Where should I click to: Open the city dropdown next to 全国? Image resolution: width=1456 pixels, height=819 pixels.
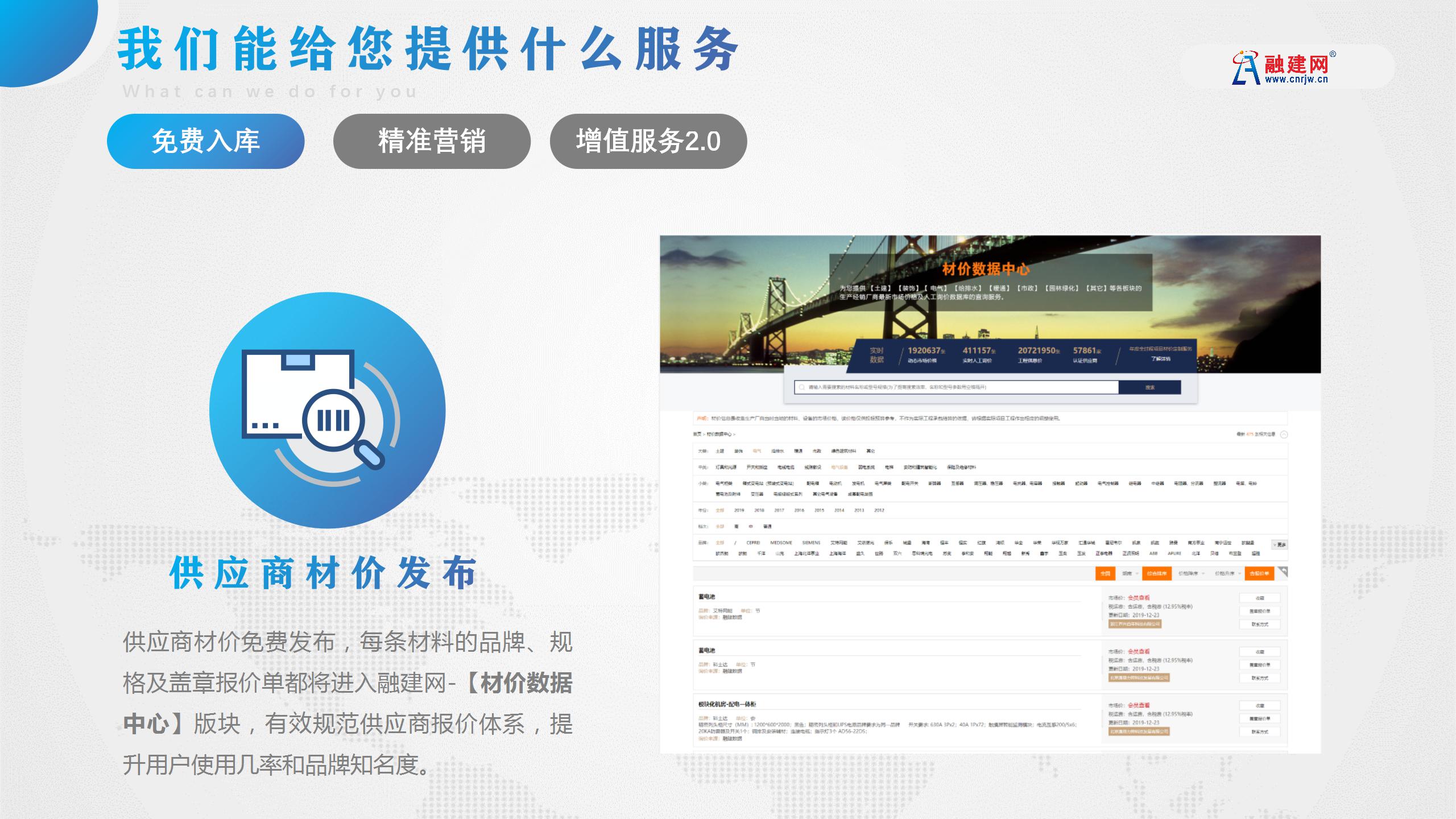point(1130,574)
